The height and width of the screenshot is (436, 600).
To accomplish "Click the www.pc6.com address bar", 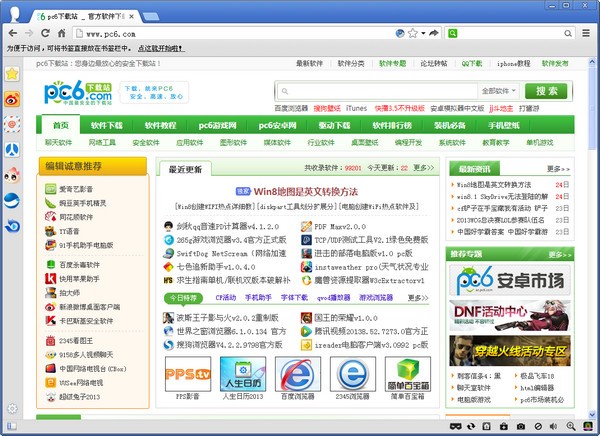I will (233, 34).
